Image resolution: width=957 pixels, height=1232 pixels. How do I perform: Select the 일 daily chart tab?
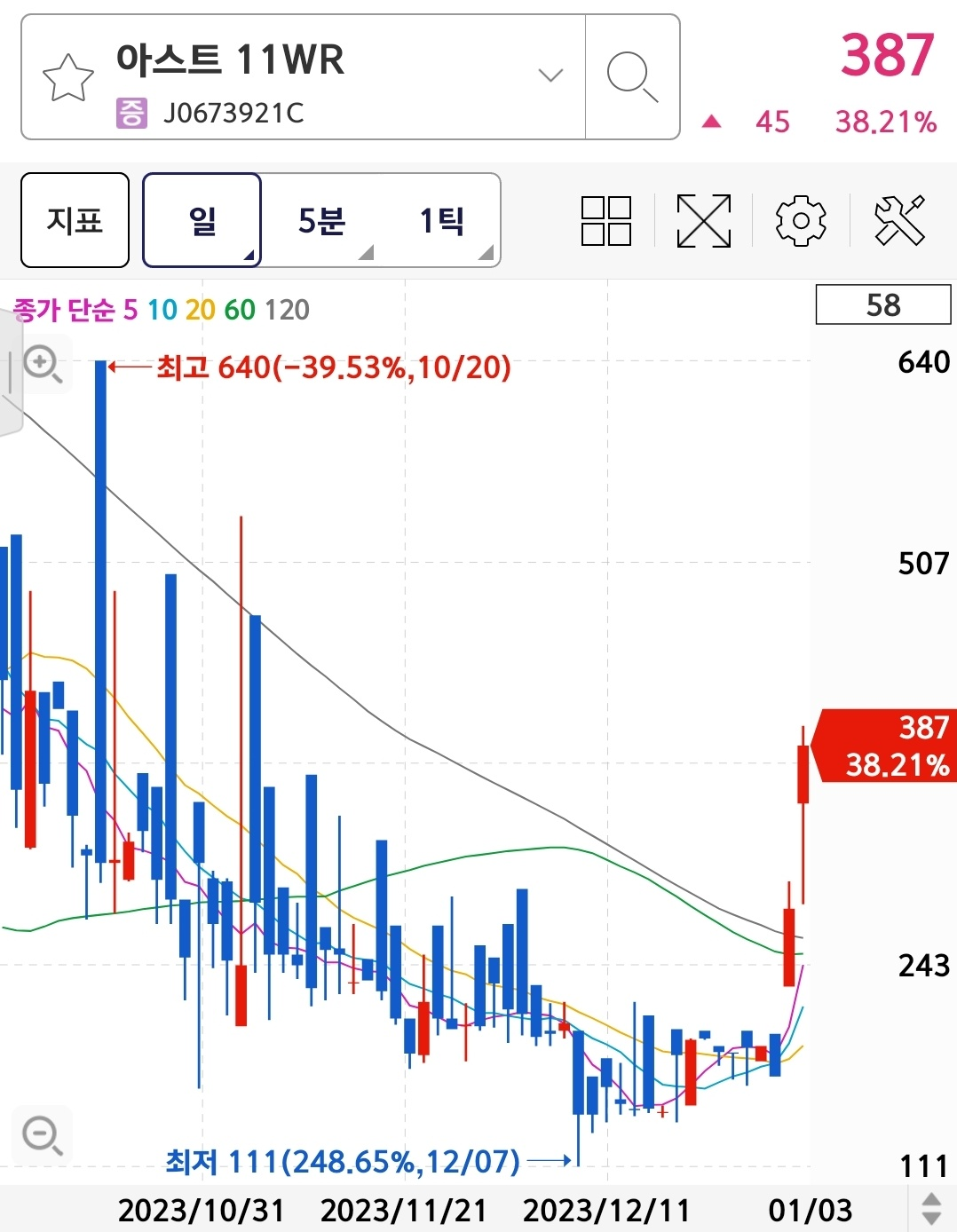pos(202,220)
